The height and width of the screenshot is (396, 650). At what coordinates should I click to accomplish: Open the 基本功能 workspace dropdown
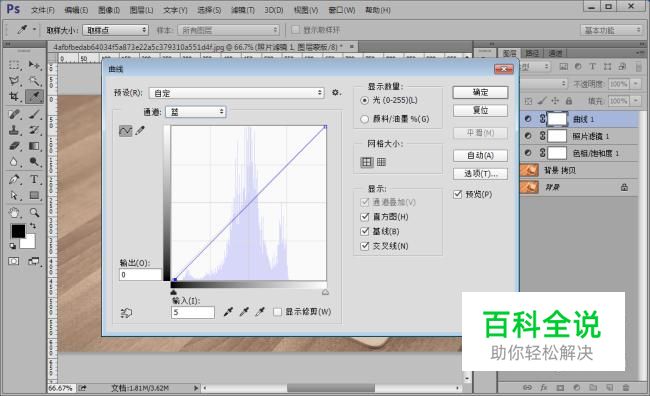pyautogui.click(x=611, y=30)
